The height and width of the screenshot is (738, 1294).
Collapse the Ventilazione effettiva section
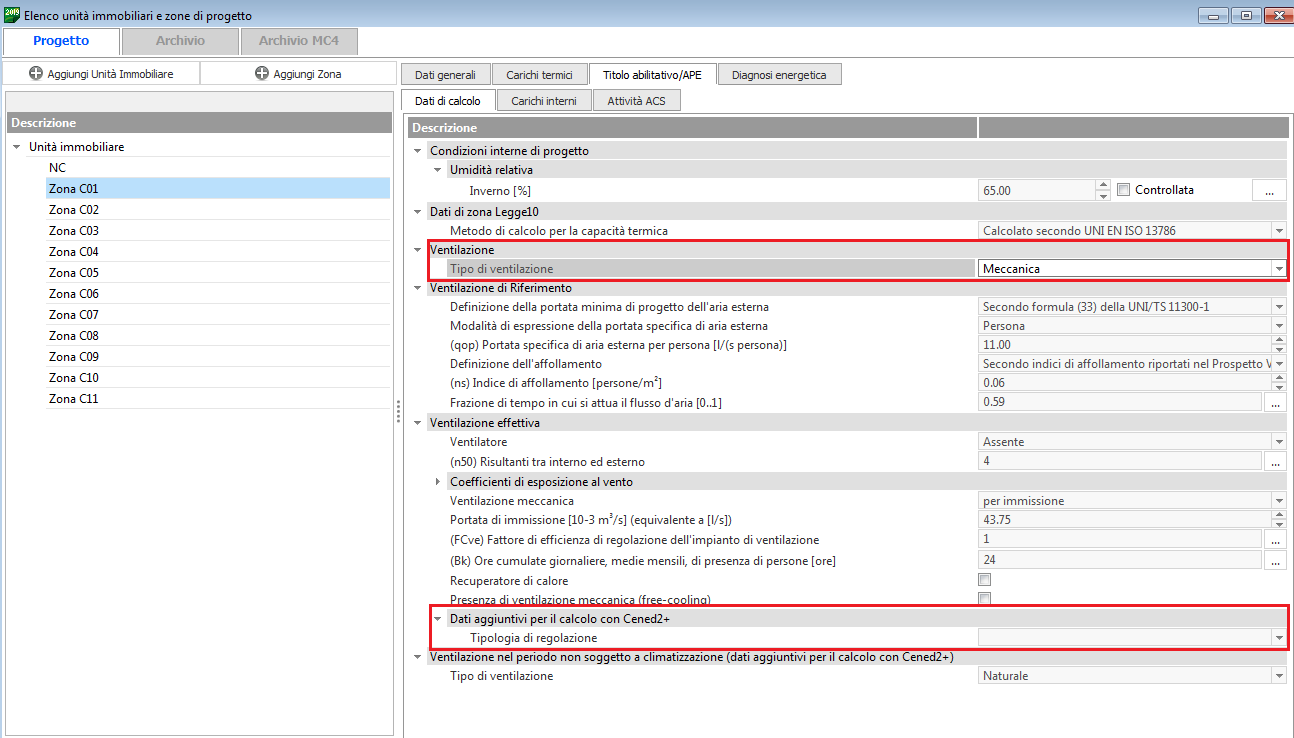[418, 423]
